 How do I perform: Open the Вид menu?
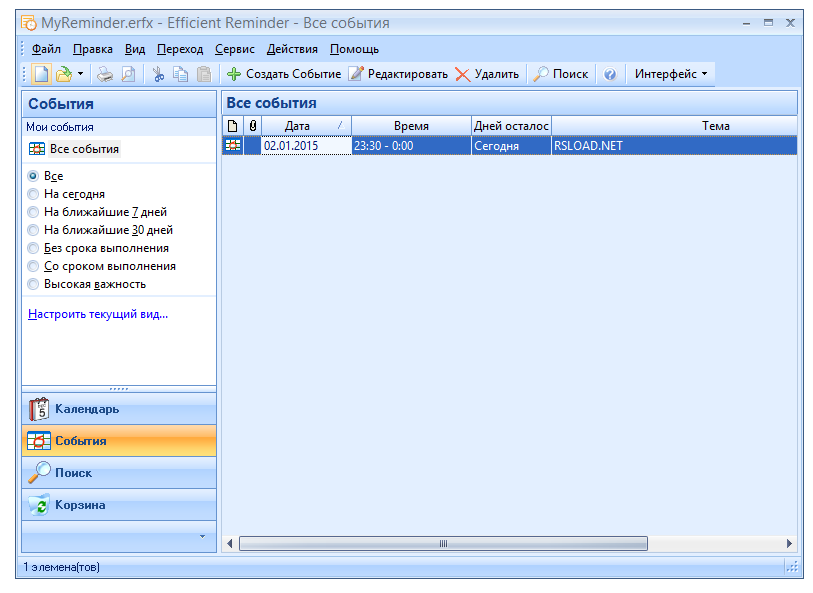coord(135,49)
